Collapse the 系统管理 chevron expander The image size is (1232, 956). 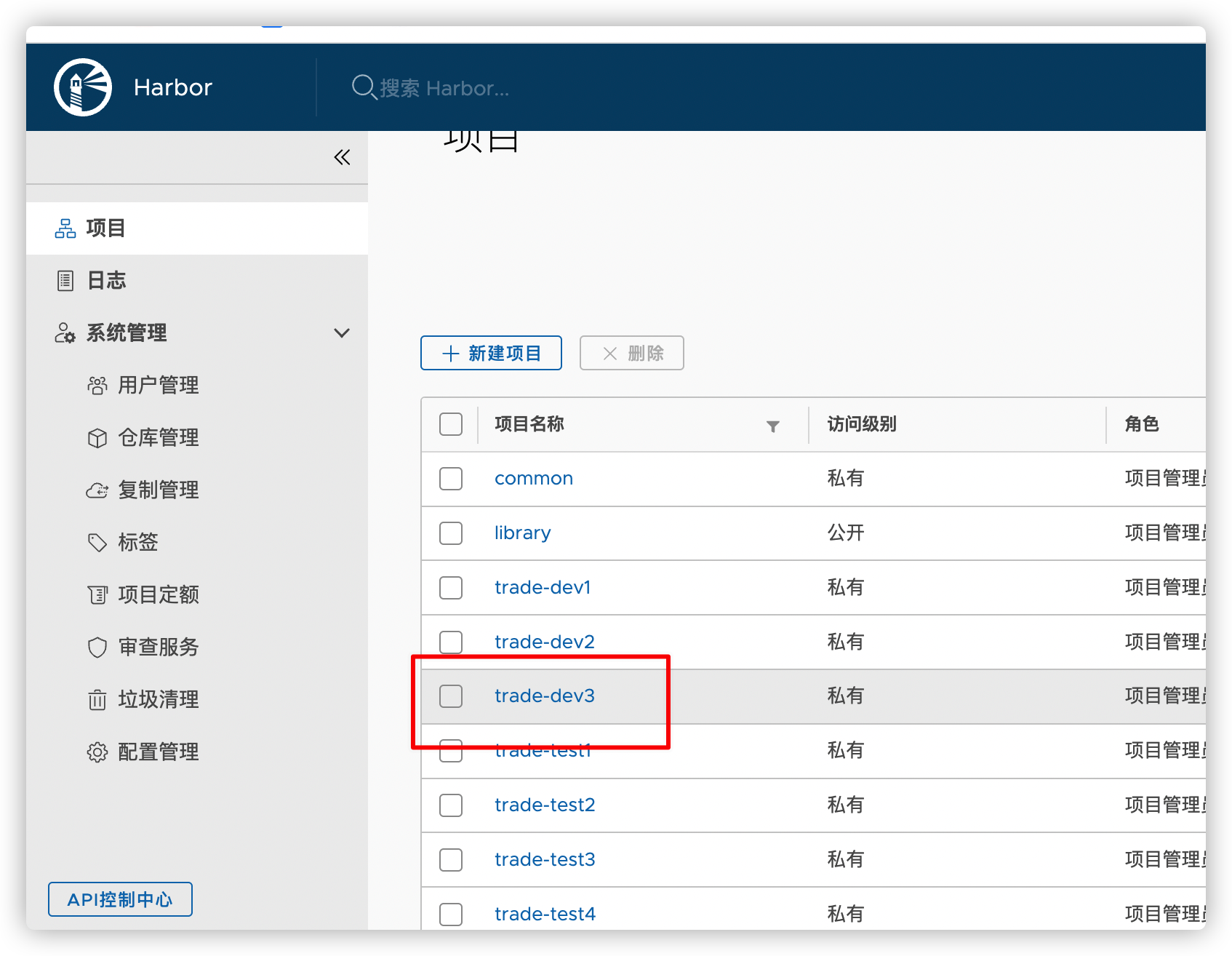point(342,333)
